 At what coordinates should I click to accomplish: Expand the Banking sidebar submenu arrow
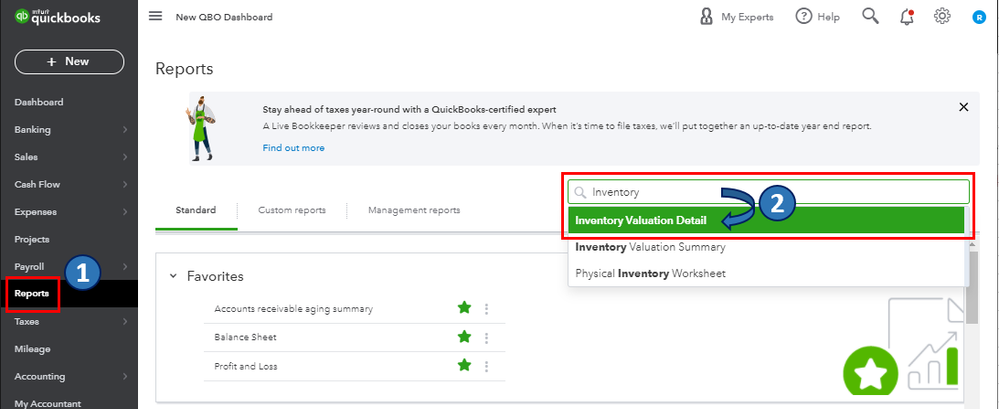click(x=125, y=129)
